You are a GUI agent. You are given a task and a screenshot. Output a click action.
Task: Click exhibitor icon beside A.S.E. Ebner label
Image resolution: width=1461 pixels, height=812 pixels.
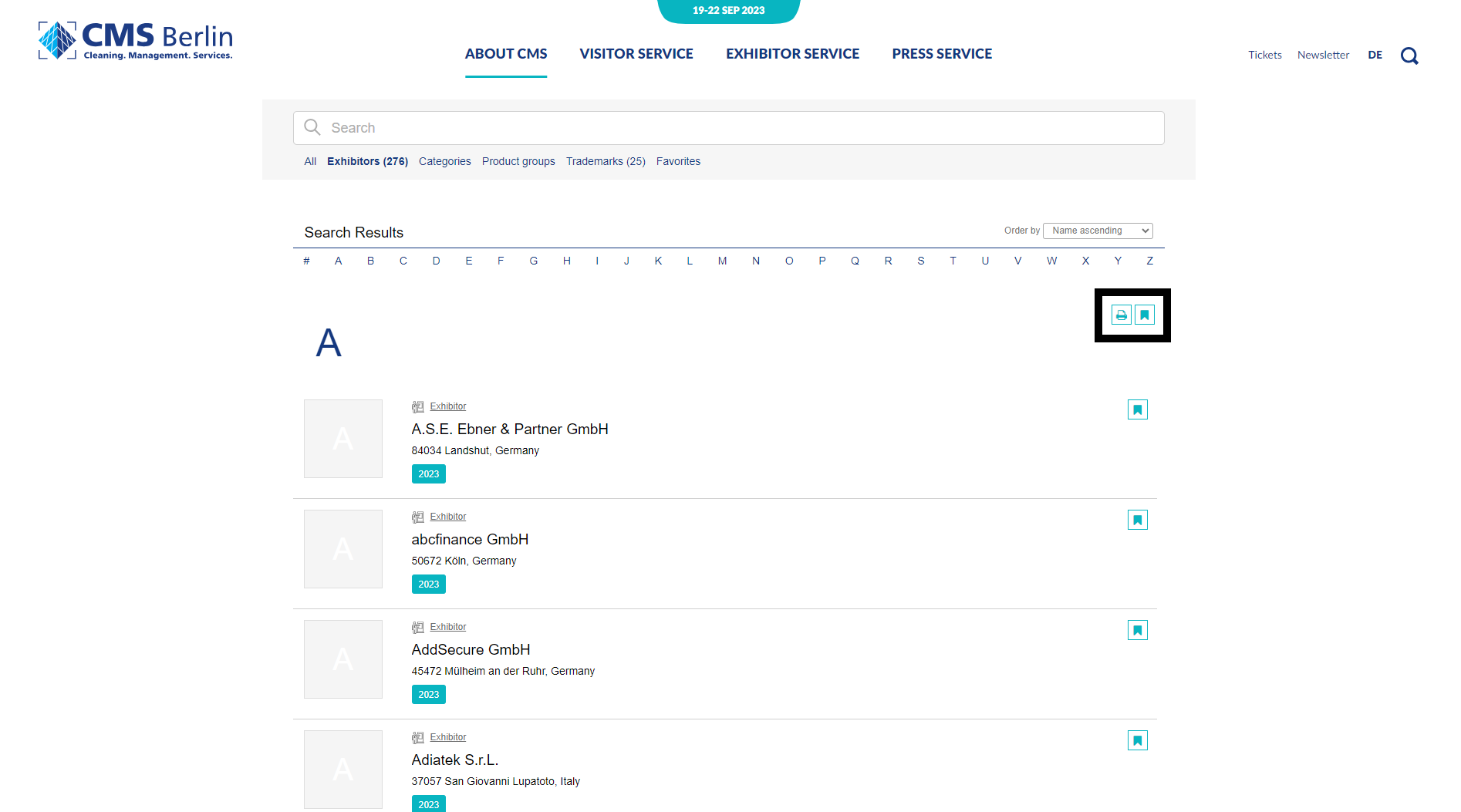point(418,406)
